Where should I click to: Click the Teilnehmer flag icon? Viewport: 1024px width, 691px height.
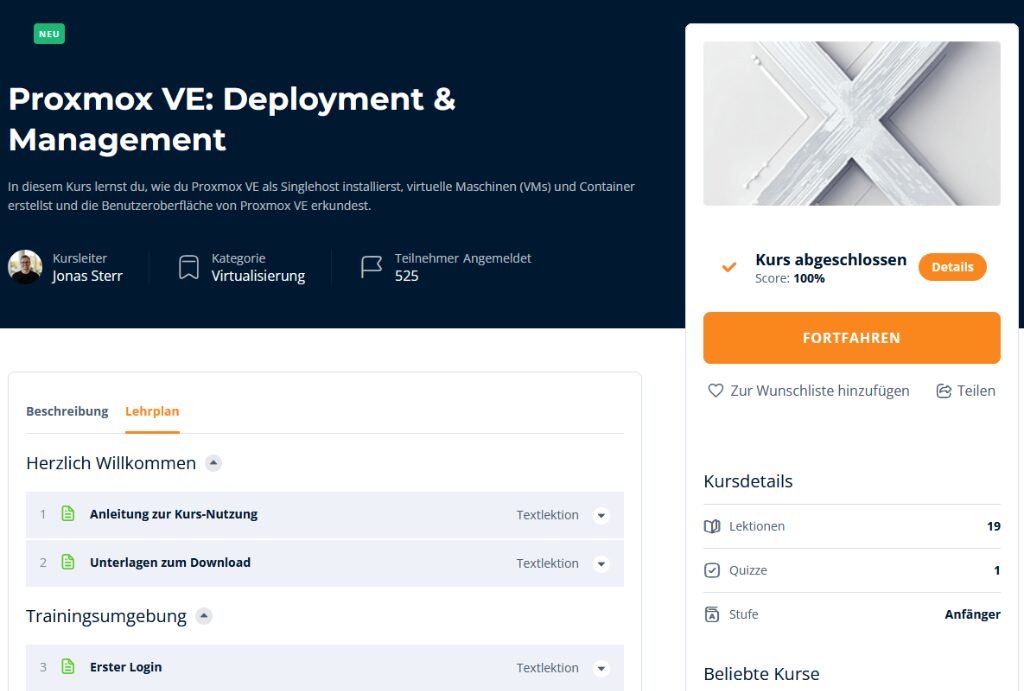(x=372, y=267)
